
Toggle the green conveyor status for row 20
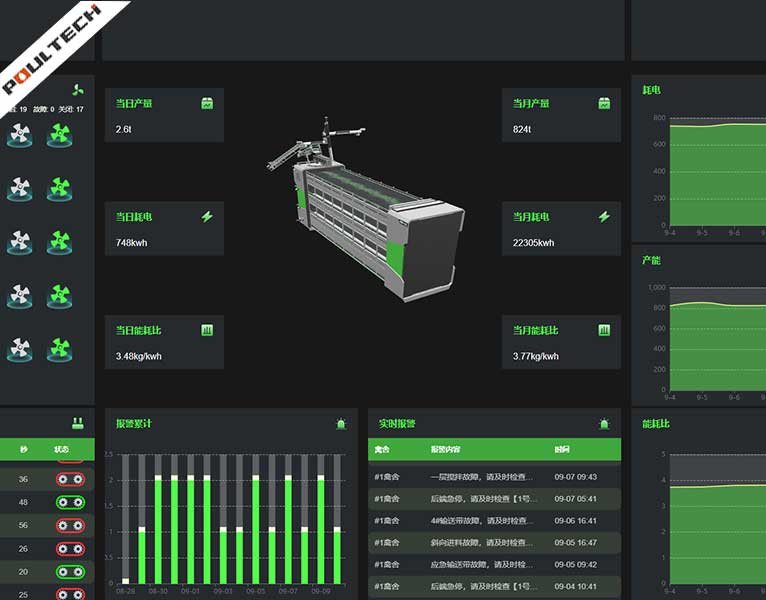coord(70,572)
